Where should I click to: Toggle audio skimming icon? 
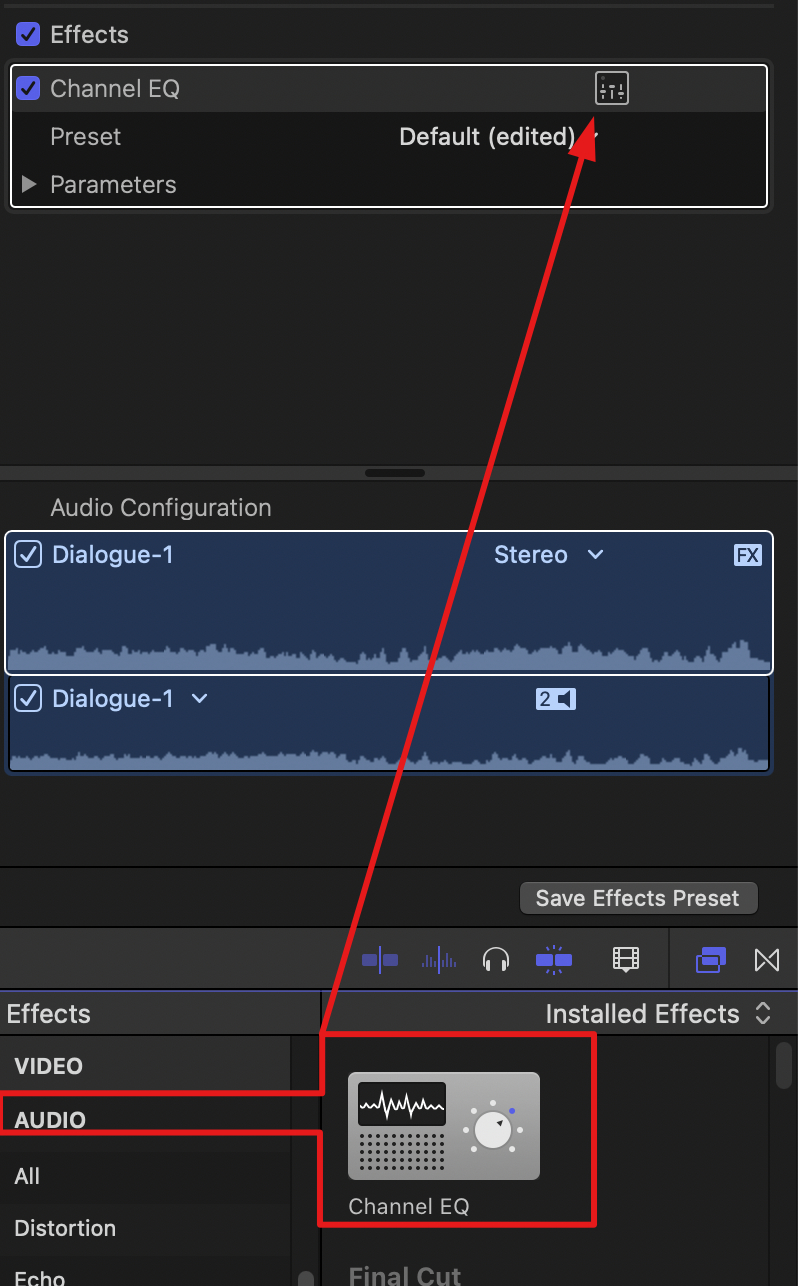pos(439,960)
